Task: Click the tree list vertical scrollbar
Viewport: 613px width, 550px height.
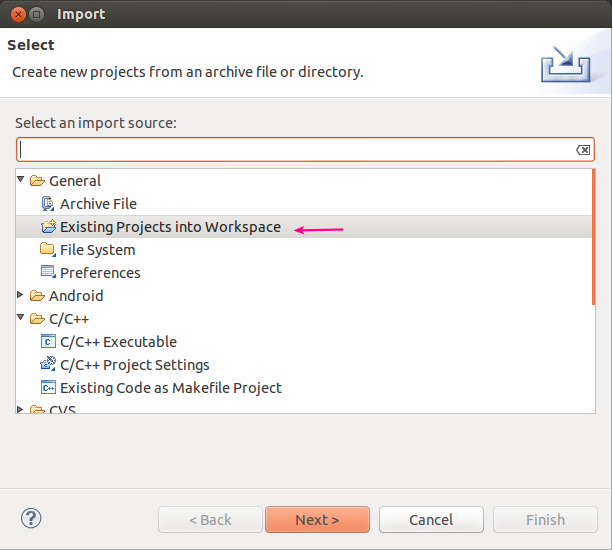Action: tap(593, 240)
